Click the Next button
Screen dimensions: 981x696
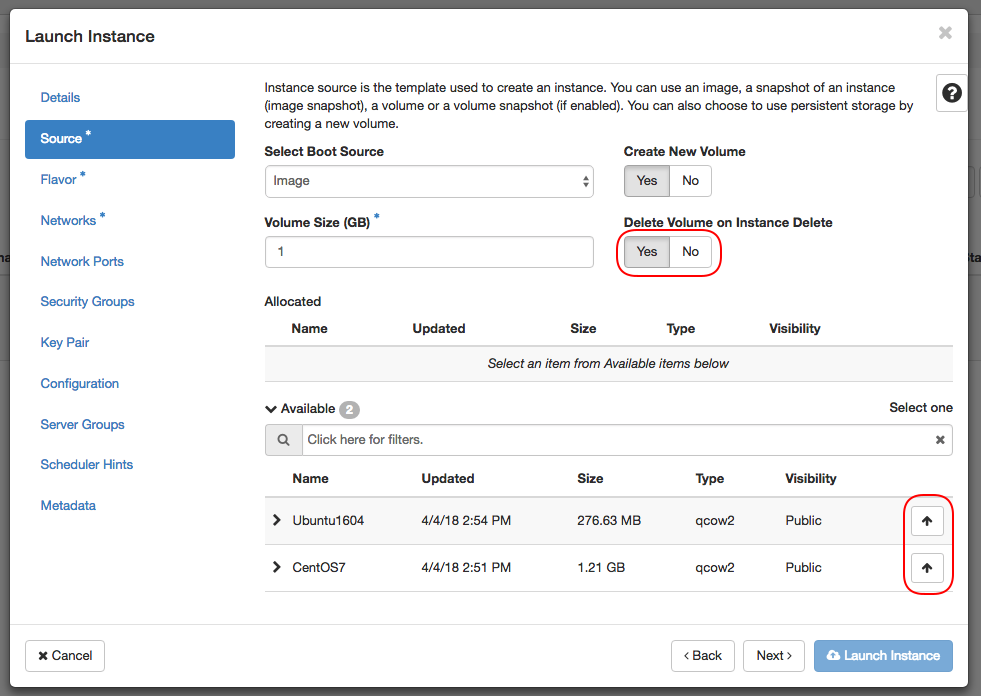(773, 656)
